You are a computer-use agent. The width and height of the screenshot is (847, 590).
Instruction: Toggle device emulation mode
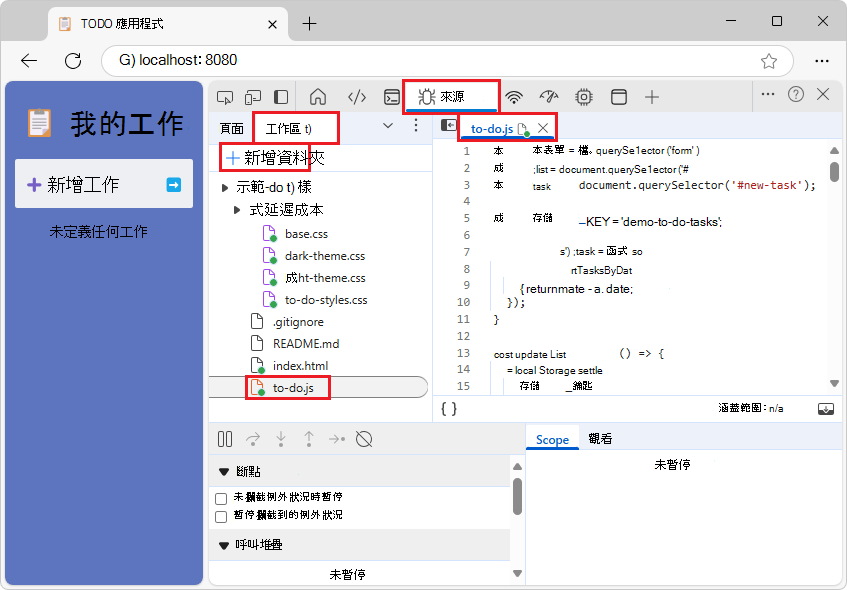253,97
